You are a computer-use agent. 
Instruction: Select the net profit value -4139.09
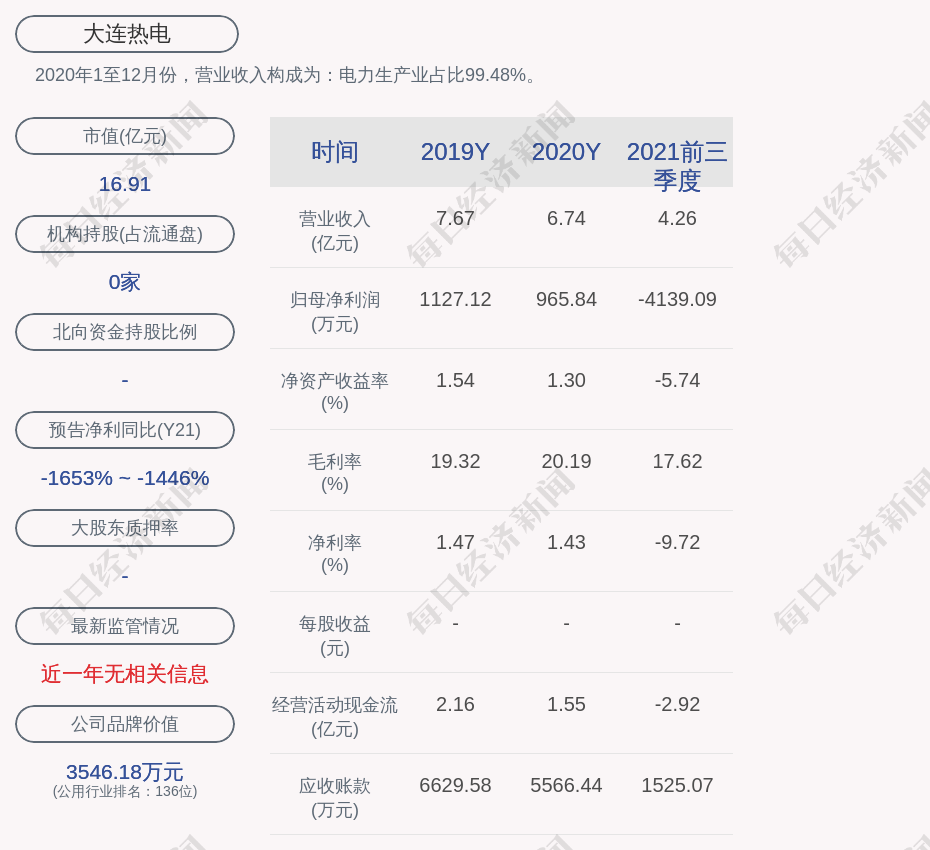pos(677,299)
